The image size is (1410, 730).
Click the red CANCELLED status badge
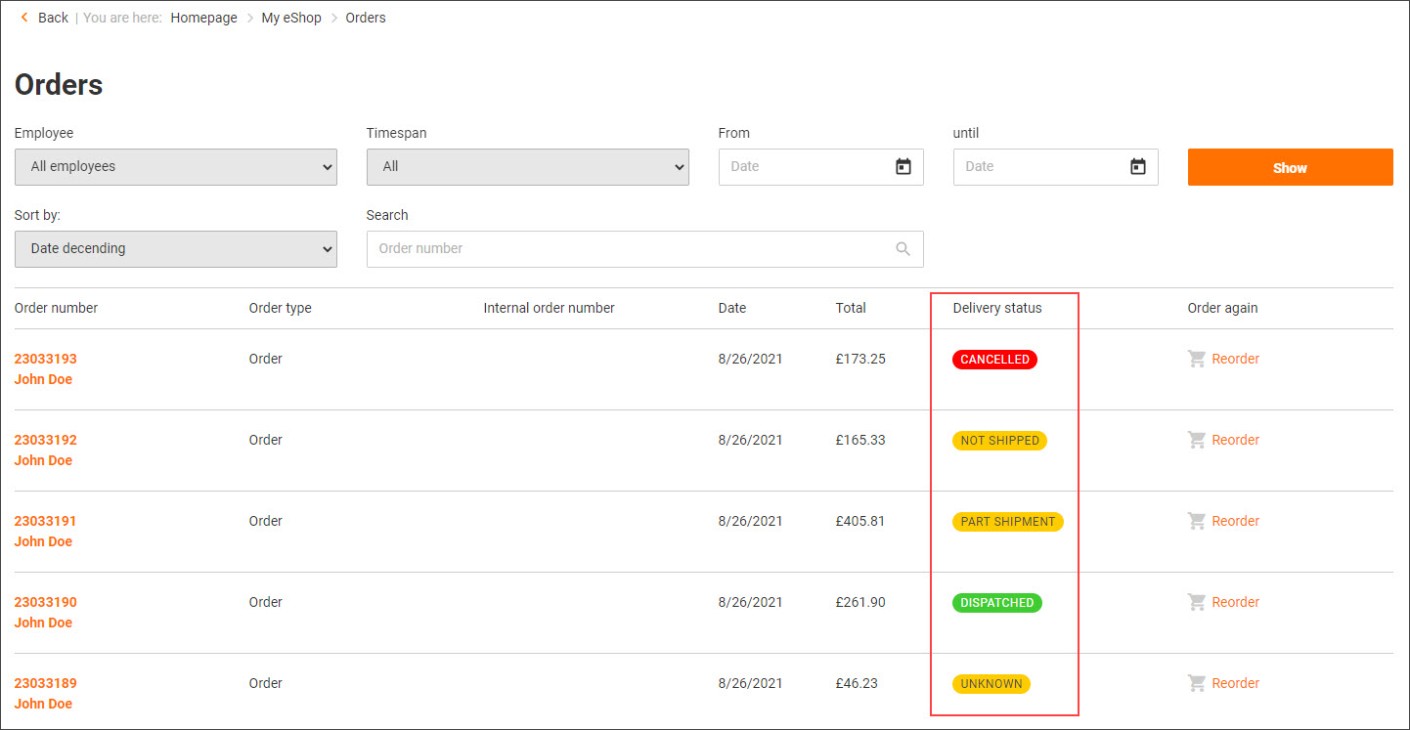point(994,359)
